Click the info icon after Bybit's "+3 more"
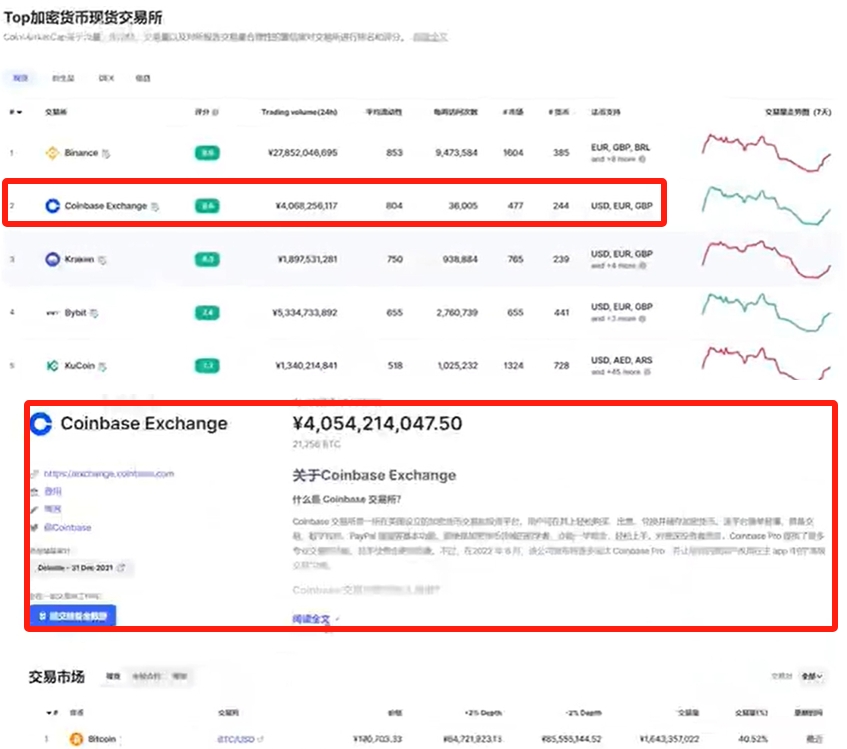 (642, 319)
